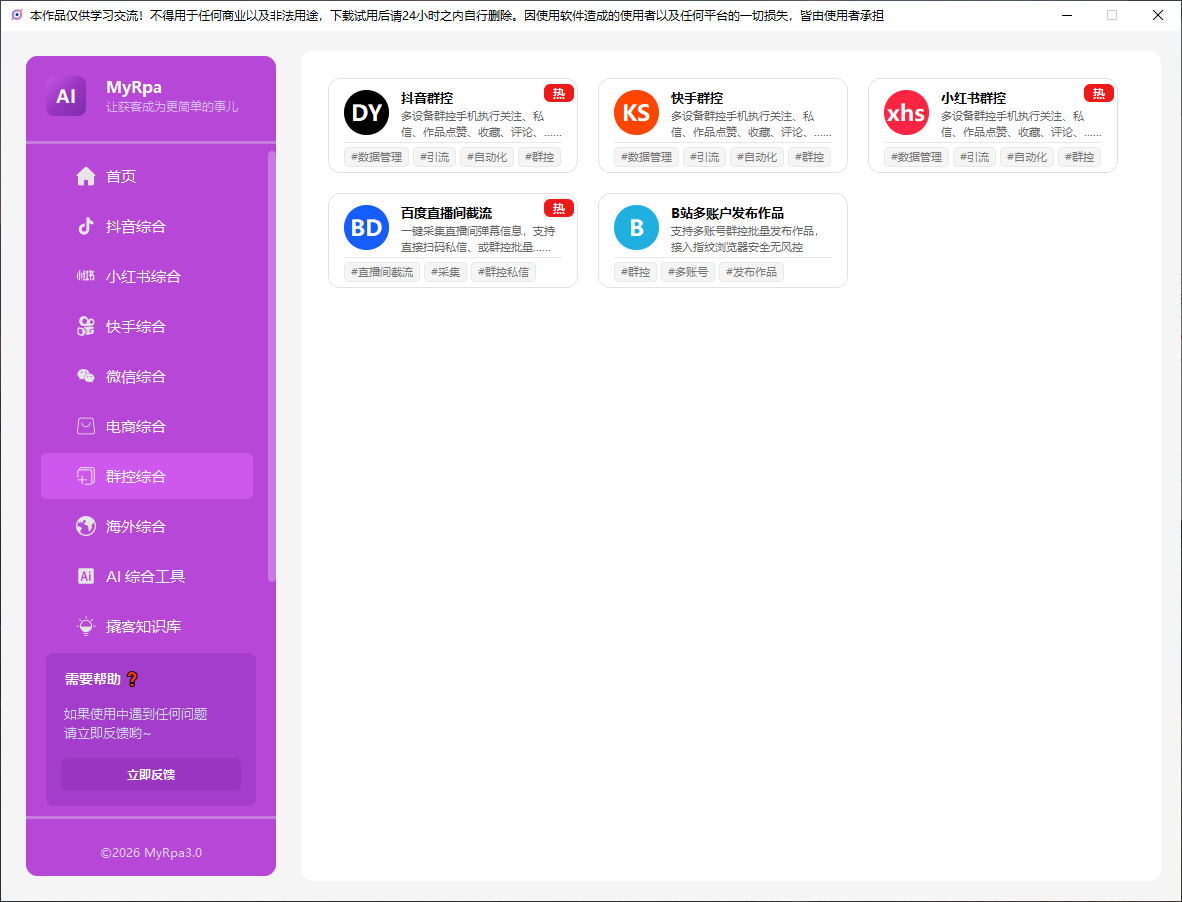1182x902 pixels.
Task: Click #群控 tag on B站多账户发布作品 card
Action: (x=635, y=272)
